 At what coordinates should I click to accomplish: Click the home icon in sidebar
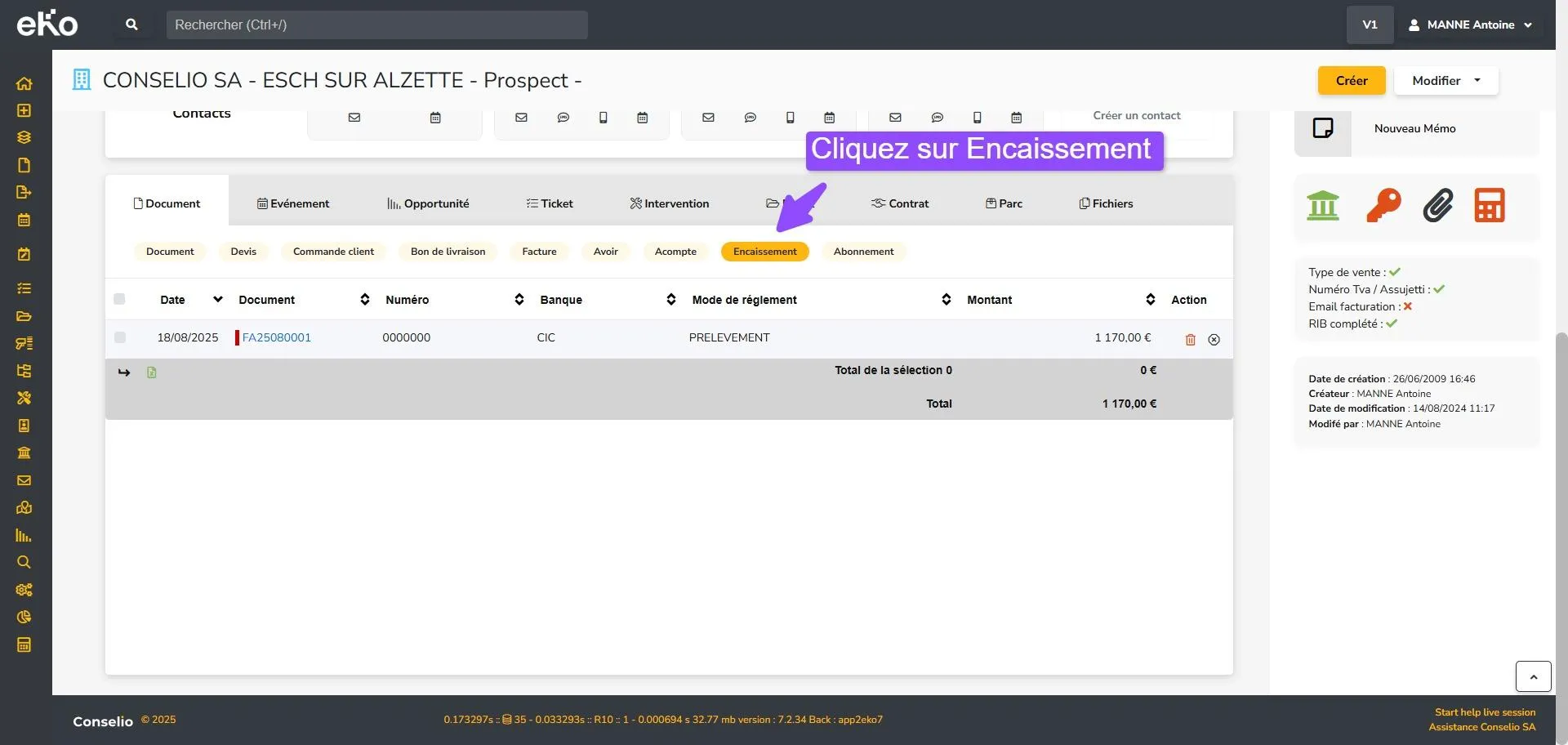point(24,83)
